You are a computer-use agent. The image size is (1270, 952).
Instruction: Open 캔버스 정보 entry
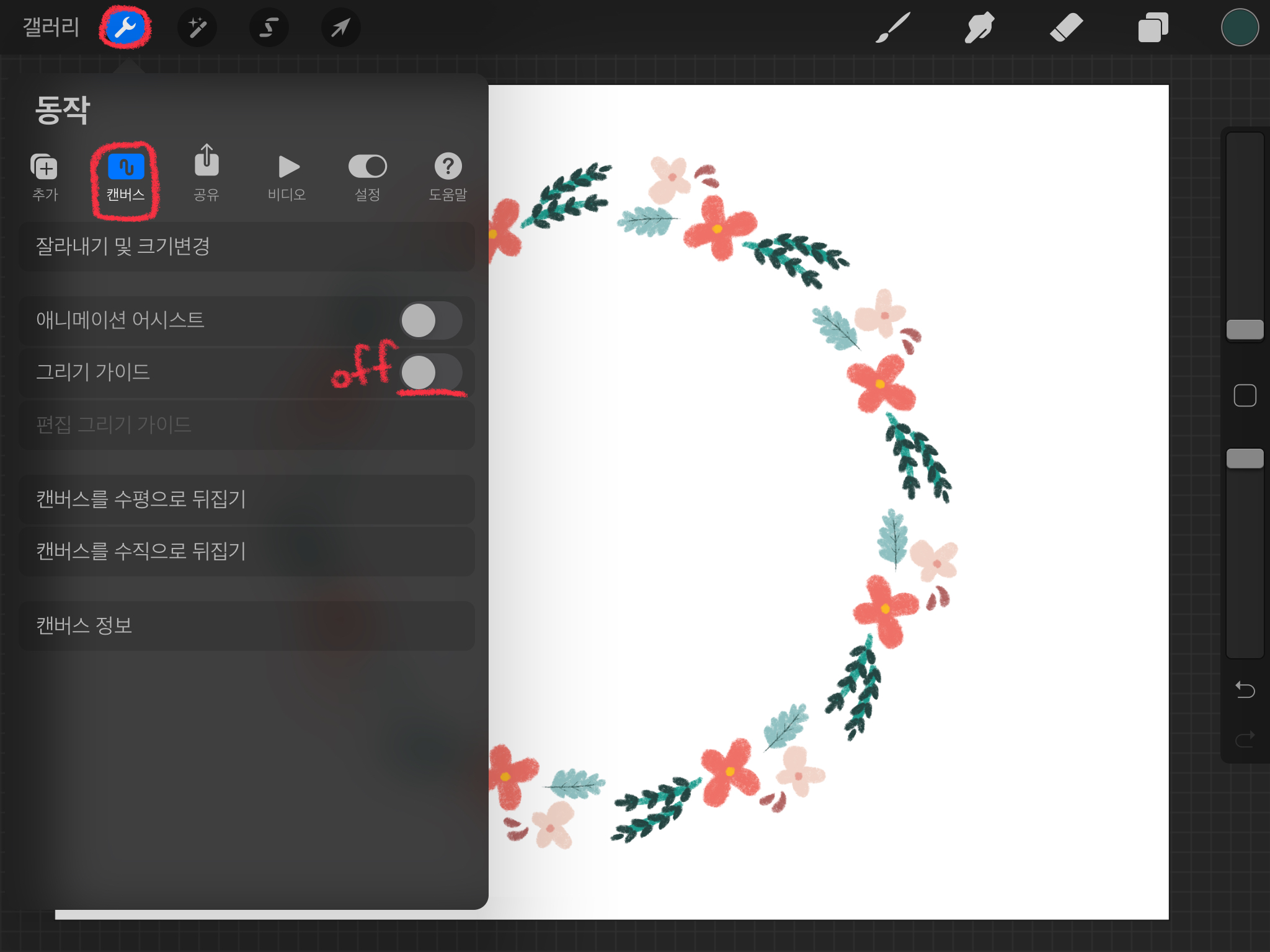[x=247, y=625]
